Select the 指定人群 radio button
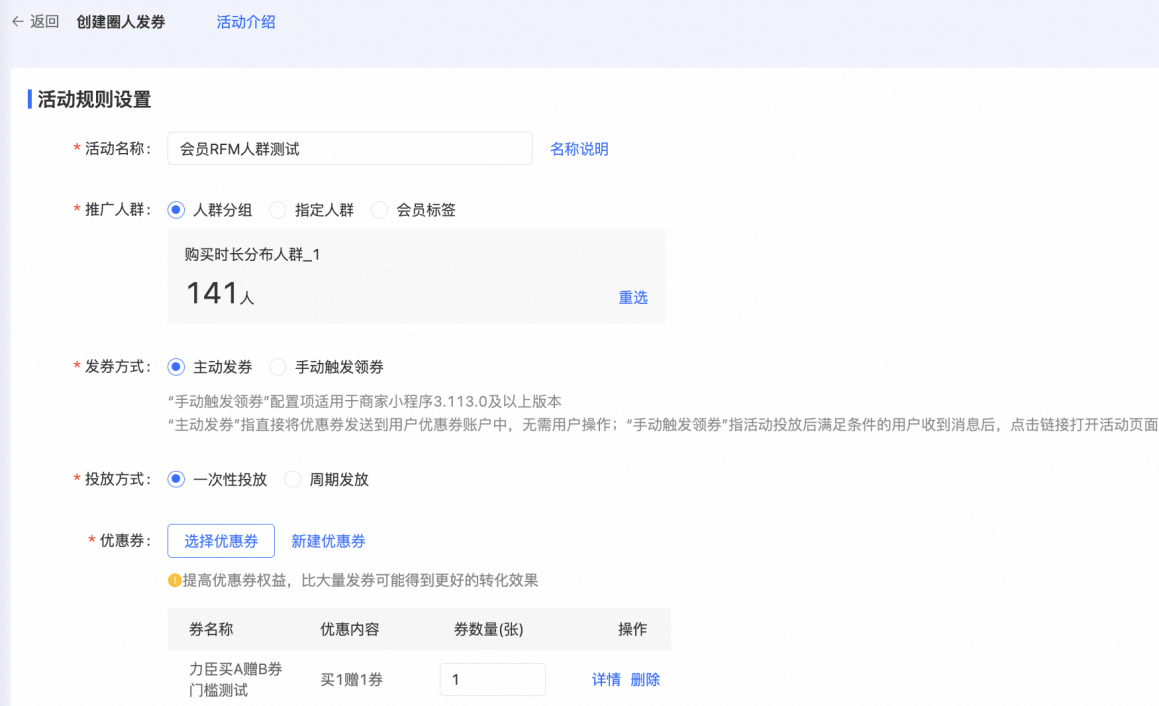The height and width of the screenshot is (706, 1159). click(278, 210)
